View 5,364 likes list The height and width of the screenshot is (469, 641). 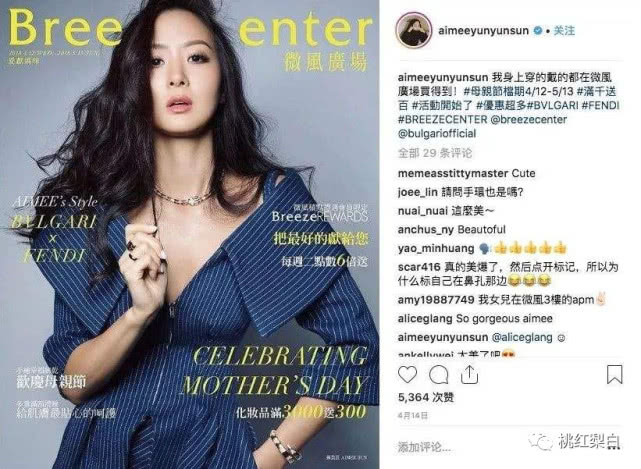point(426,397)
